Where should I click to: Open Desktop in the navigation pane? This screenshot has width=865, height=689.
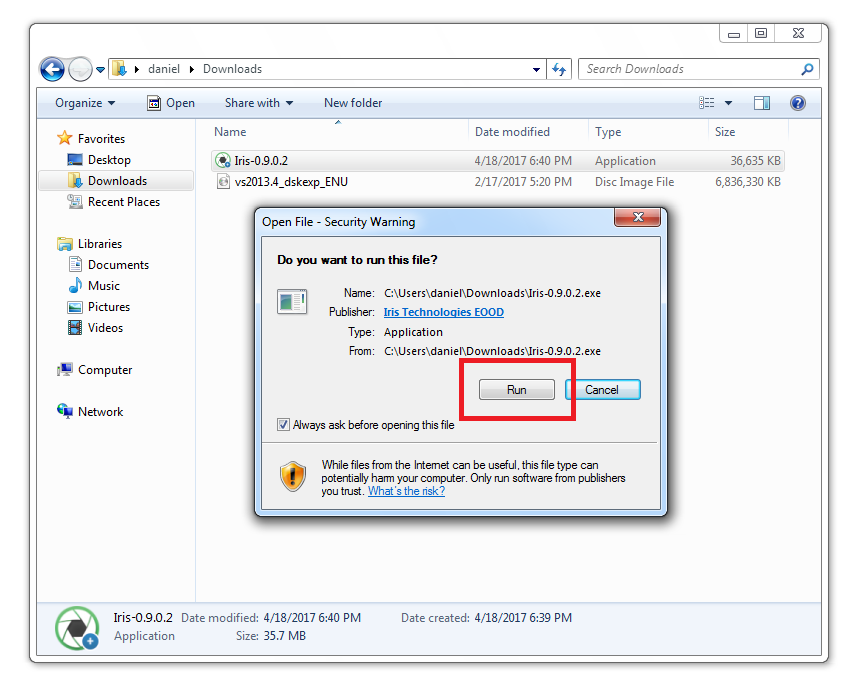pos(109,160)
